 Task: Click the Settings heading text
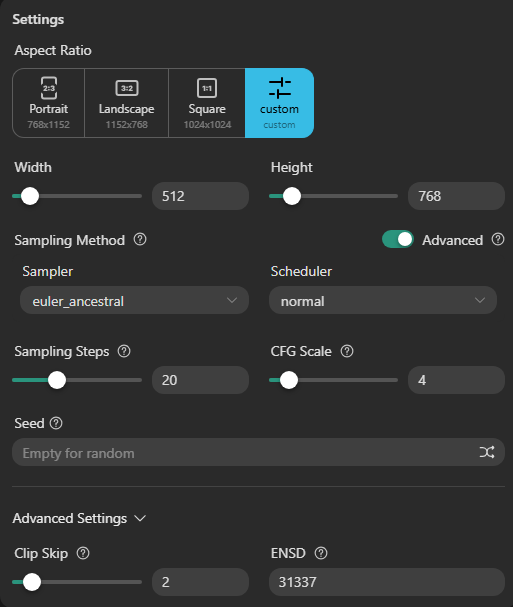(x=38, y=19)
